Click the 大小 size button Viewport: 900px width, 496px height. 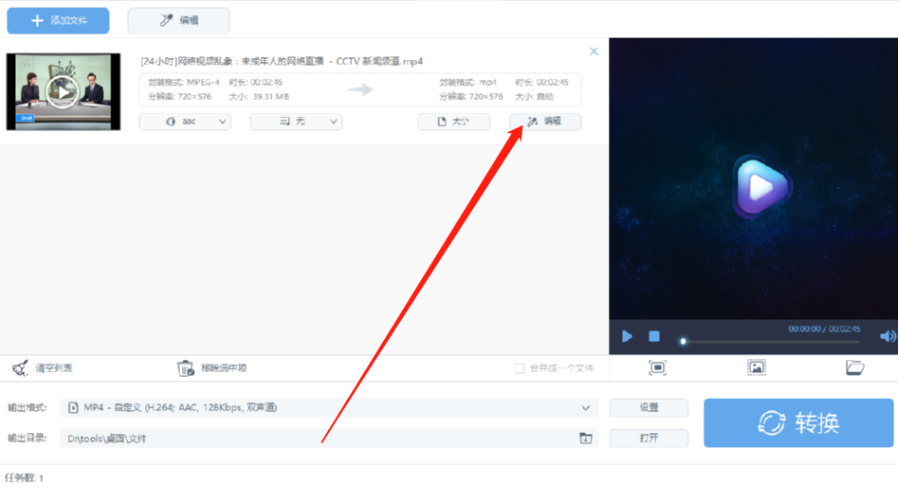coord(453,122)
